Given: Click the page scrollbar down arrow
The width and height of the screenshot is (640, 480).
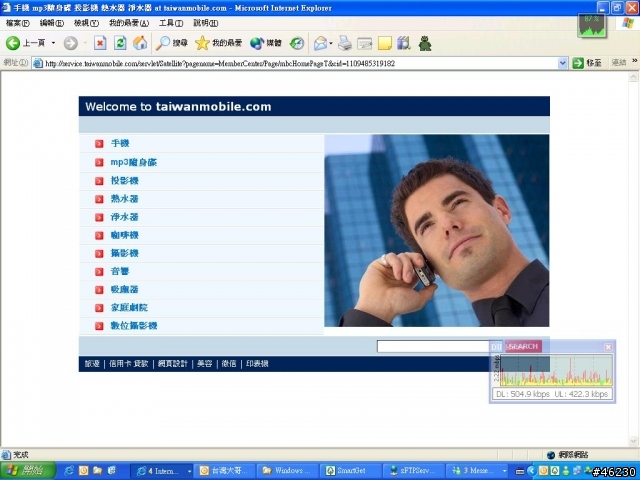Looking at the screenshot, I should pos(633,441).
